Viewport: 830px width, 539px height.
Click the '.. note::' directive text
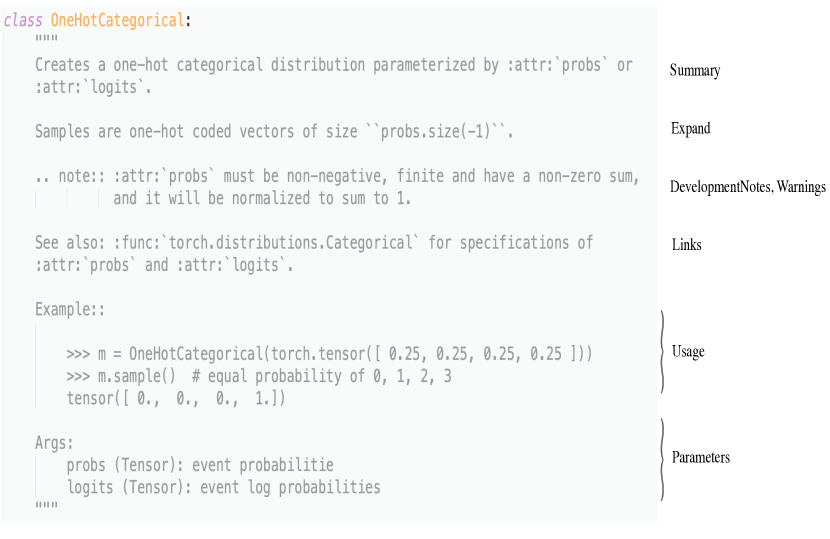click(70, 176)
